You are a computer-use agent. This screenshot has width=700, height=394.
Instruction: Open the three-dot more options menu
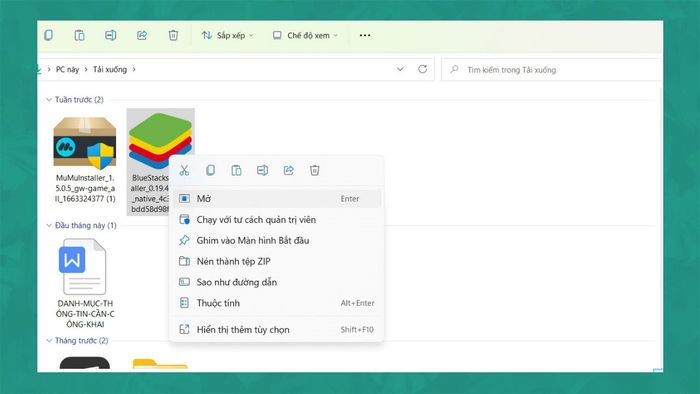tap(365, 35)
